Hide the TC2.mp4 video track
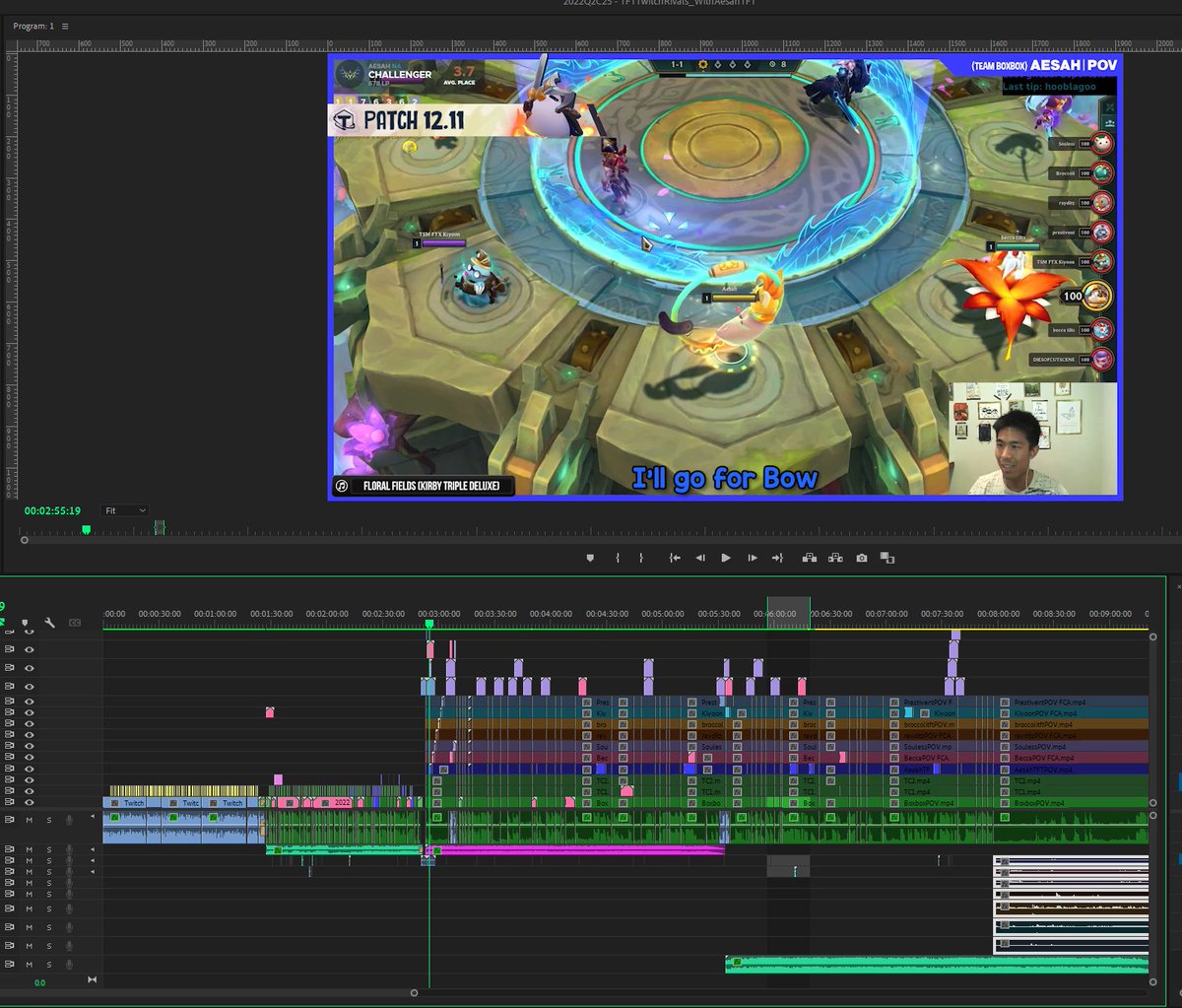The height and width of the screenshot is (1008, 1182). click(30, 779)
